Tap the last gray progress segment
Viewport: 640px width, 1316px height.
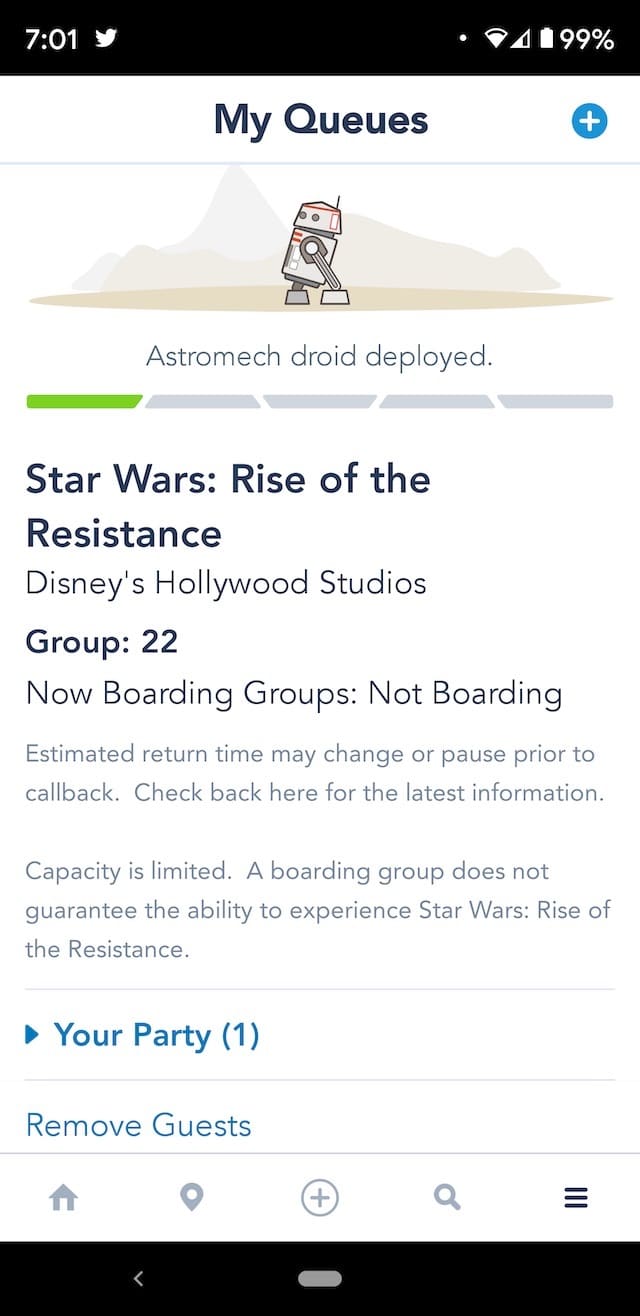556,401
